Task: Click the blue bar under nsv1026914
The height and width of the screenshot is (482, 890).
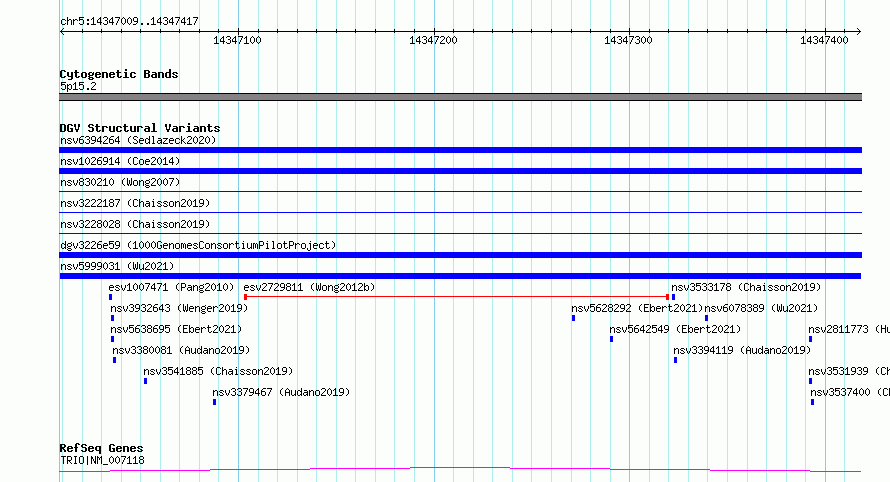Action: pos(460,171)
